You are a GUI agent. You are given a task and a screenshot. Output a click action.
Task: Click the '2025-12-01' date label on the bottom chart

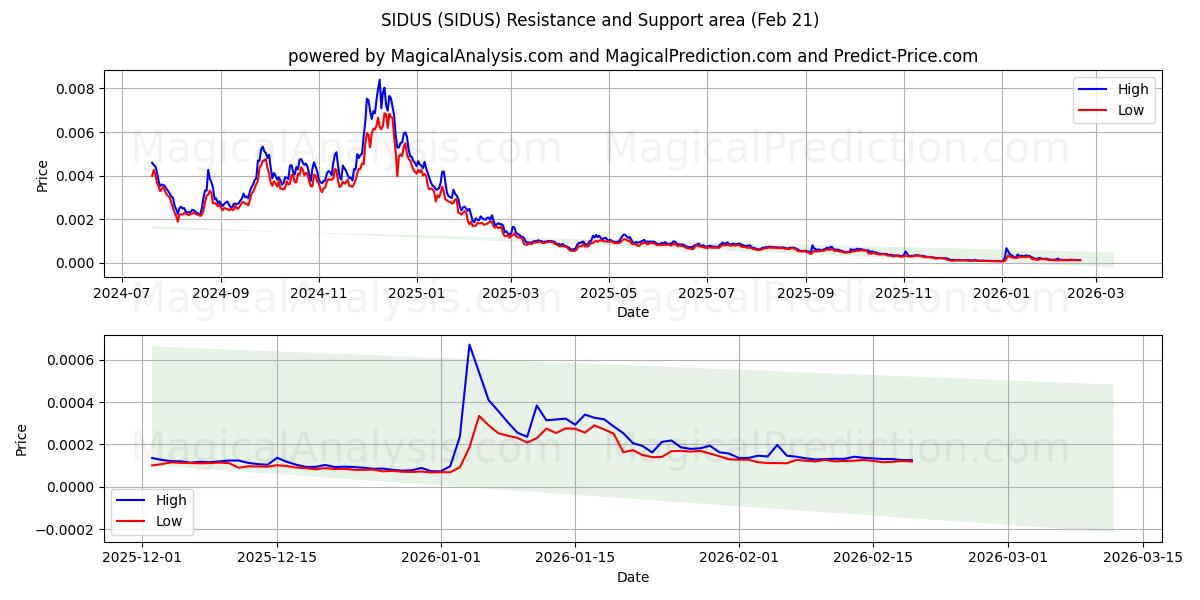(x=142, y=558)
